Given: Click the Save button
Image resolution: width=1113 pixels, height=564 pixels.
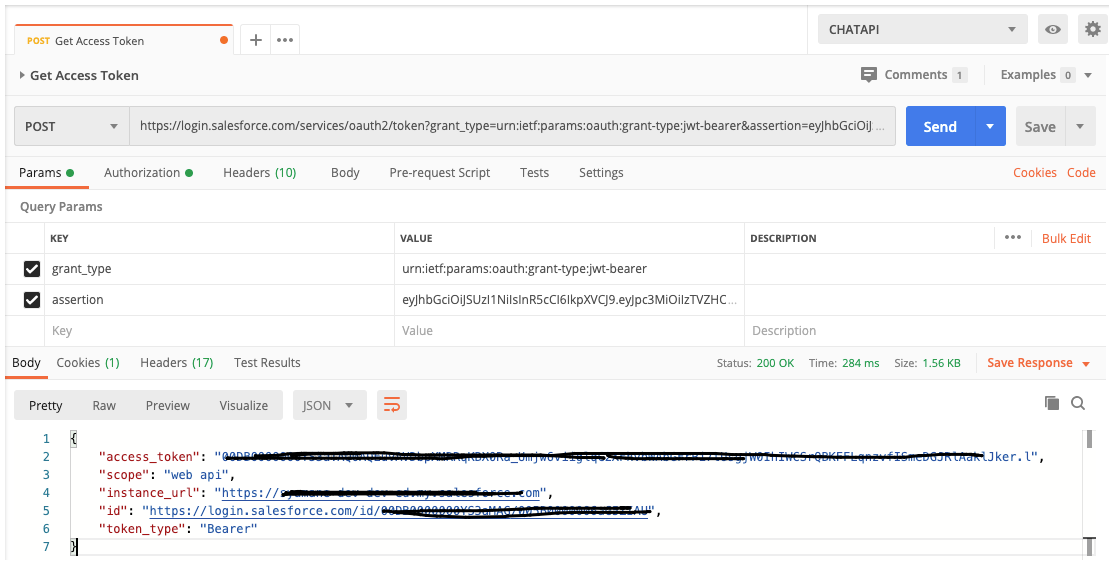Looking at the screenshot, I should 1040,126.
